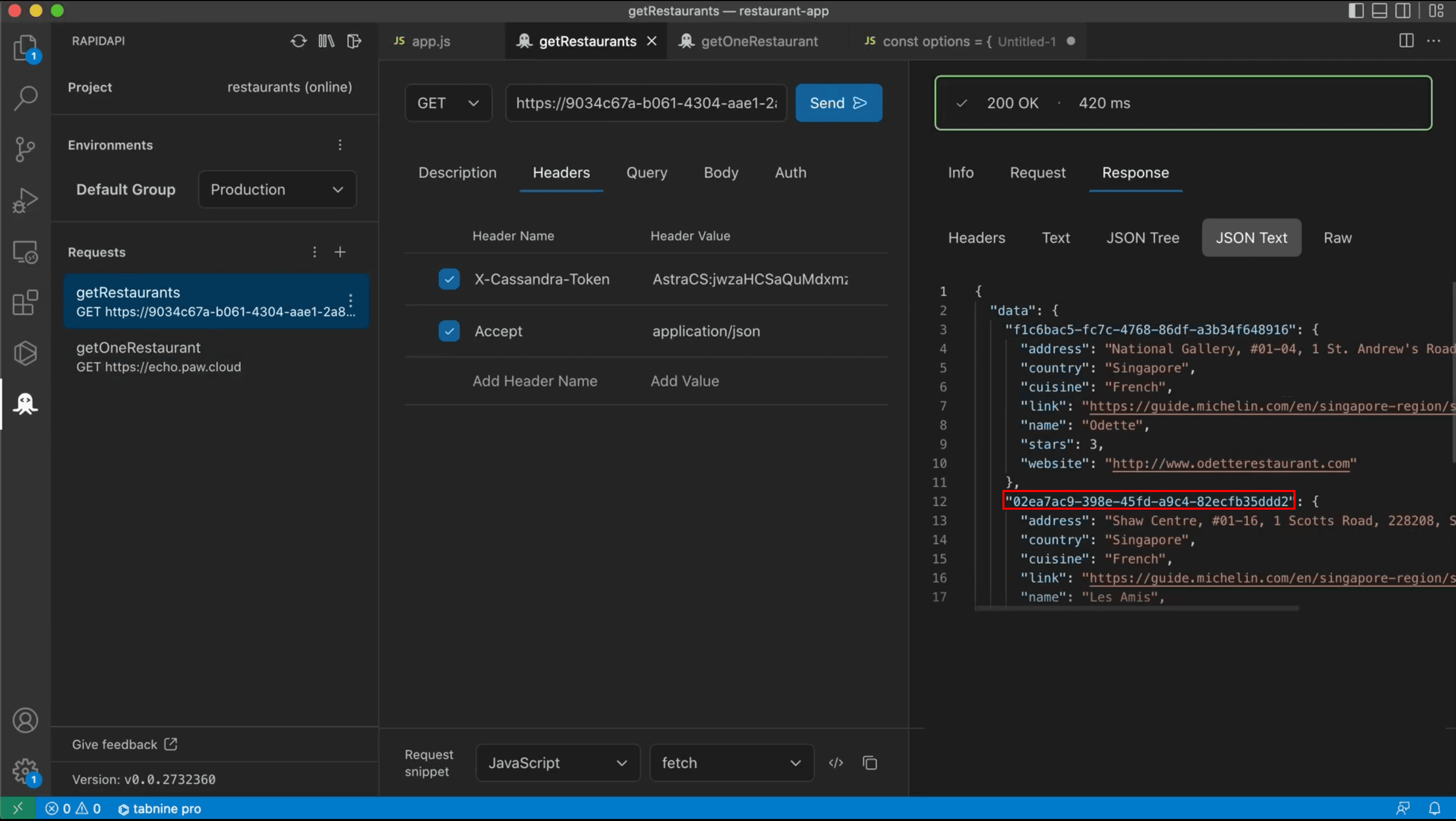This screenshot has height=821, width=1456.
Task: Open getRestaurants request options menu
Action: (x=351, y=301)
